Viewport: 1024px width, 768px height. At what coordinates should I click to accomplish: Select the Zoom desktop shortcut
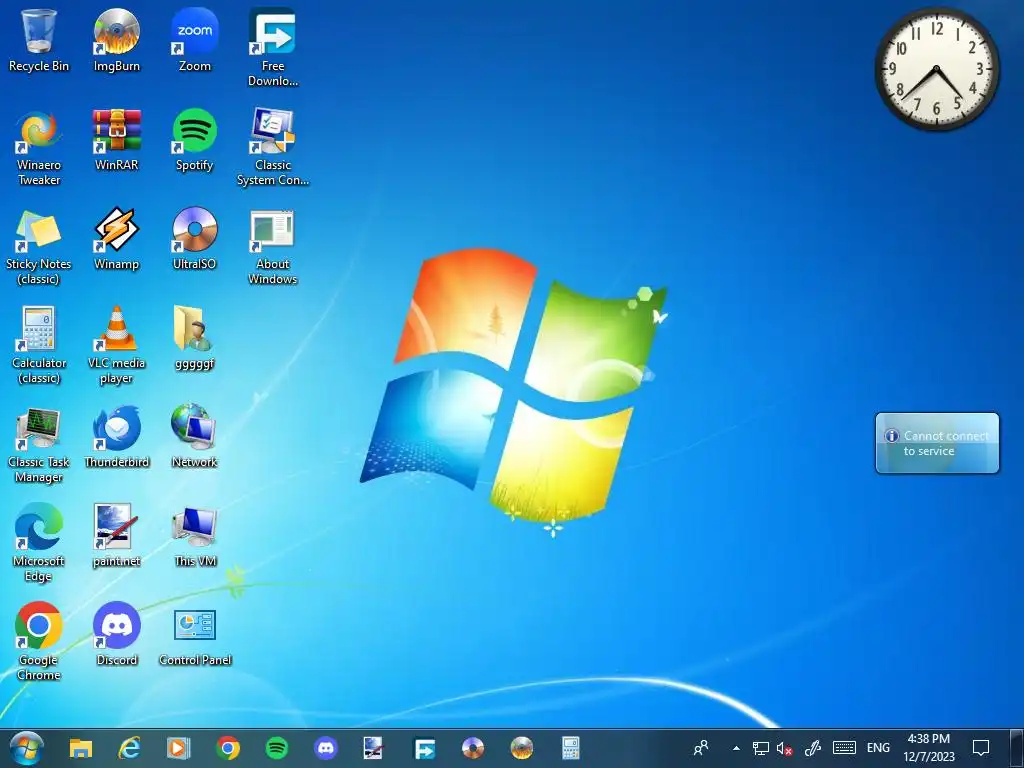(x=195, y=40)
